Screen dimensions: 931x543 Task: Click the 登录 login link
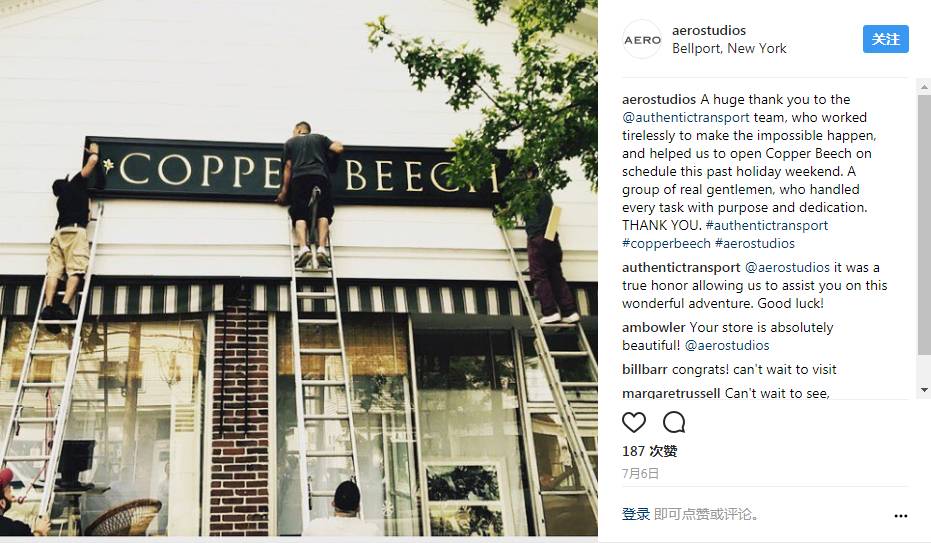point(635,514)
